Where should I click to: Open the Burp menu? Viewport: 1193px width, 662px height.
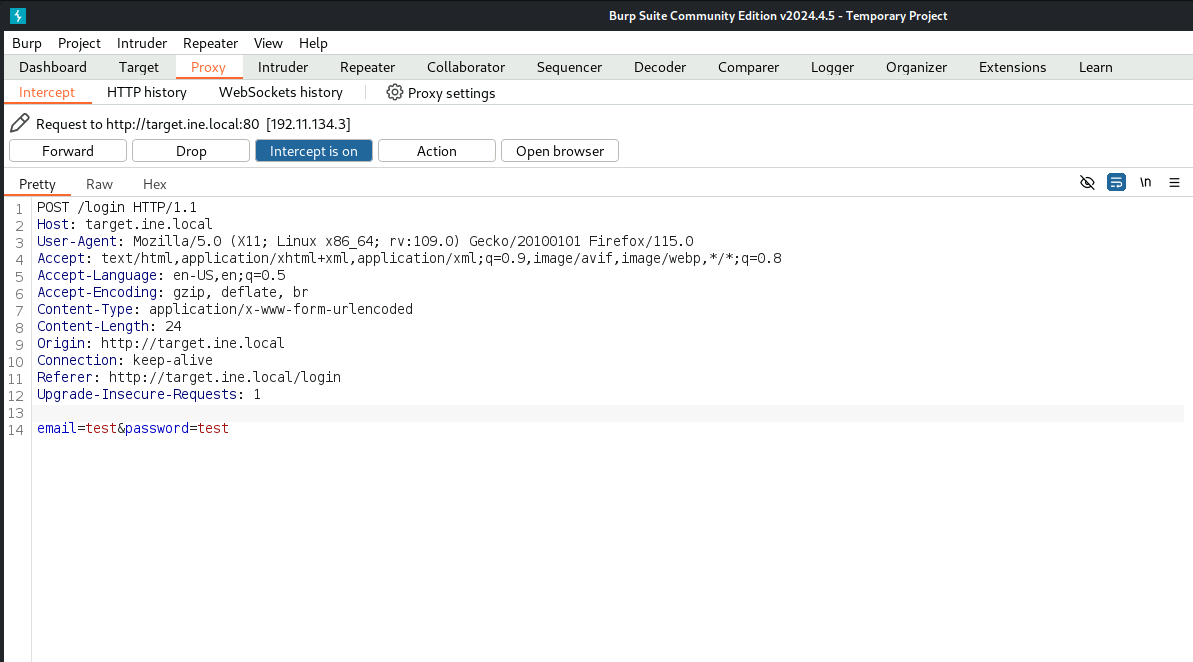pos(27,43)
